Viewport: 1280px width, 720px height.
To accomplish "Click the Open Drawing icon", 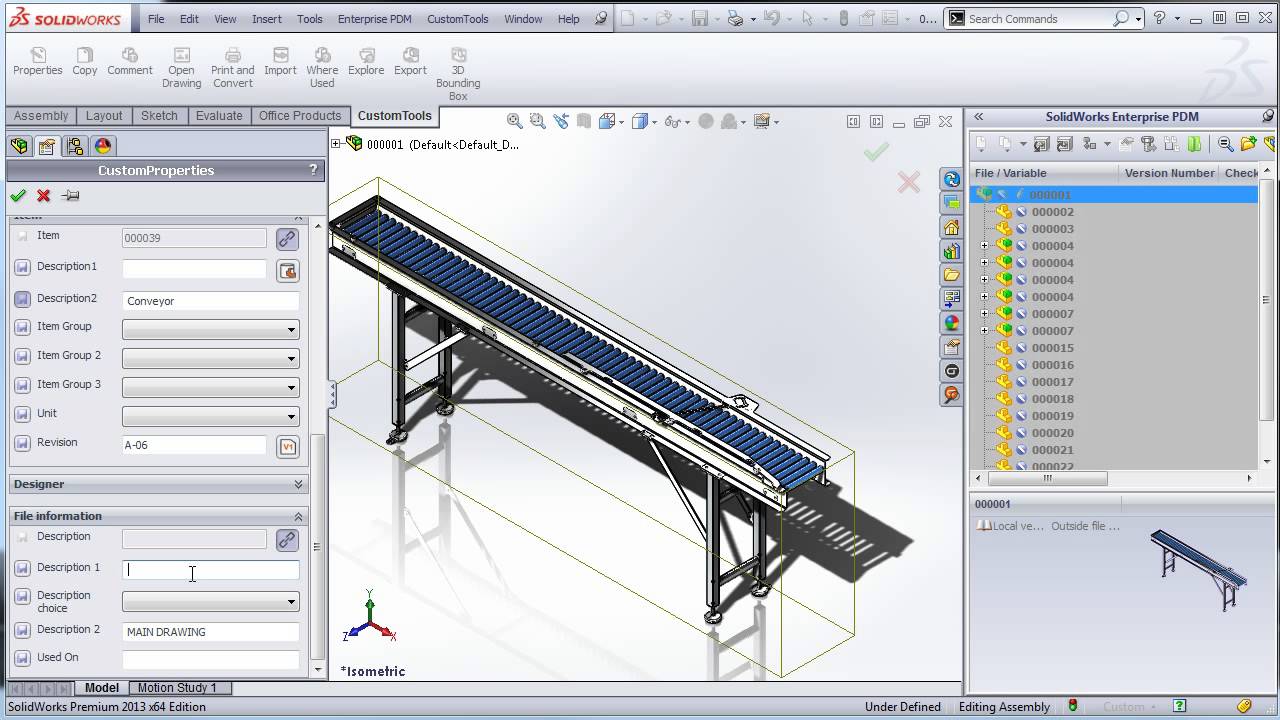I will point(181,68).
